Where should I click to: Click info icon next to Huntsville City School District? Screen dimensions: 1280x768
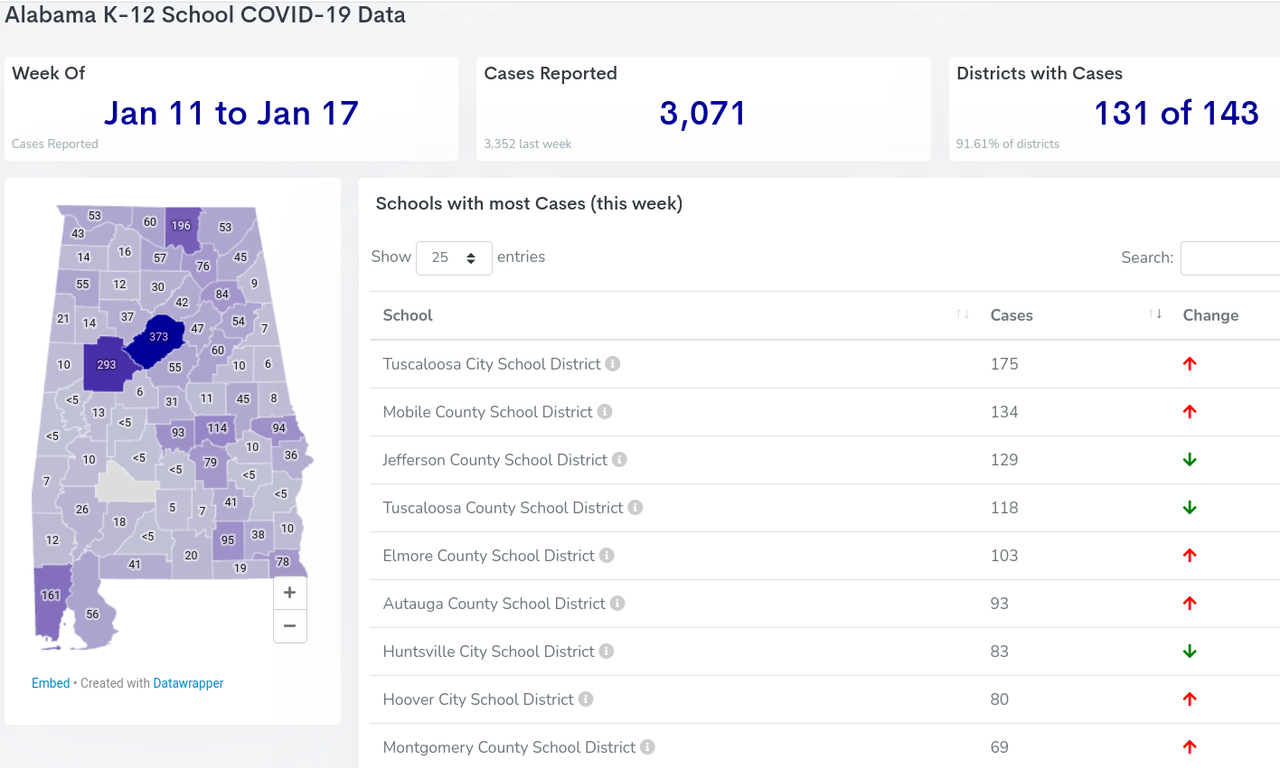pos(606,652)
